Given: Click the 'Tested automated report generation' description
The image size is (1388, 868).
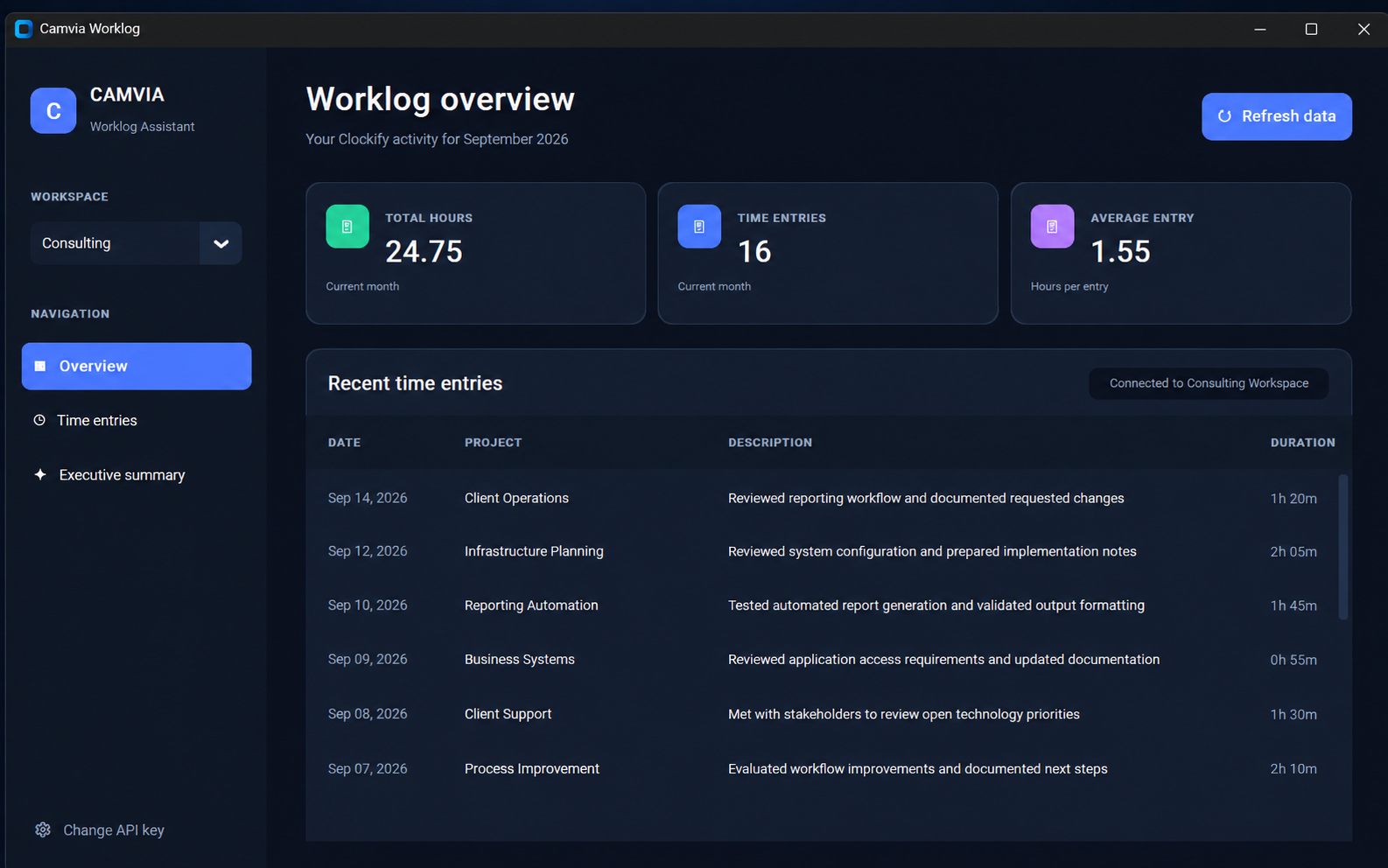Looking at the screenshot, I should point(936,605).
